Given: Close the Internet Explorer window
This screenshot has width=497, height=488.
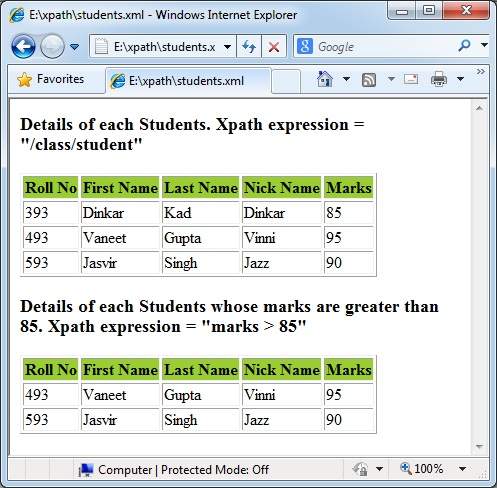Looking at the screenshot, I should pos(467,11).
